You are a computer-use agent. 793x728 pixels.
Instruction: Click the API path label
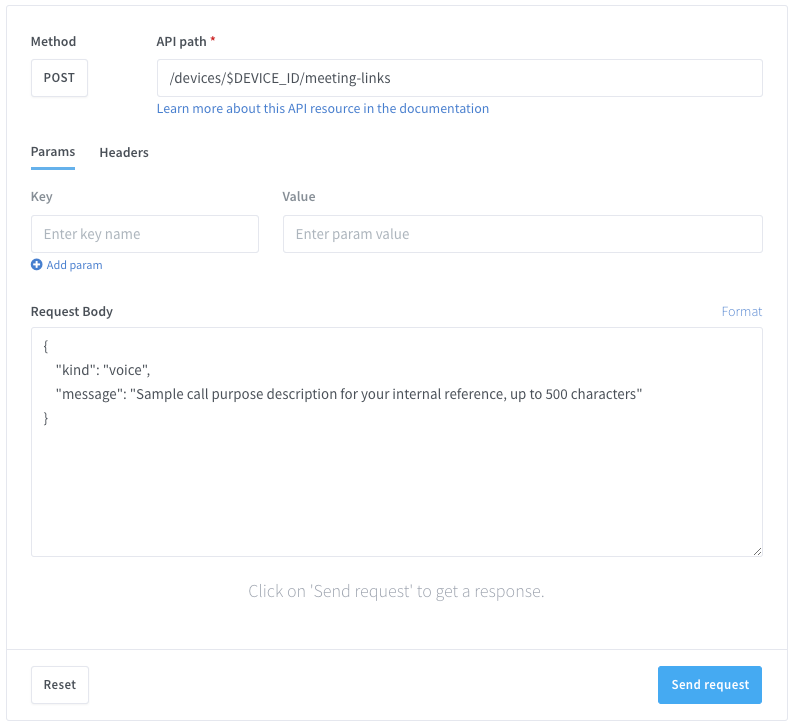(x=182, y=42)
